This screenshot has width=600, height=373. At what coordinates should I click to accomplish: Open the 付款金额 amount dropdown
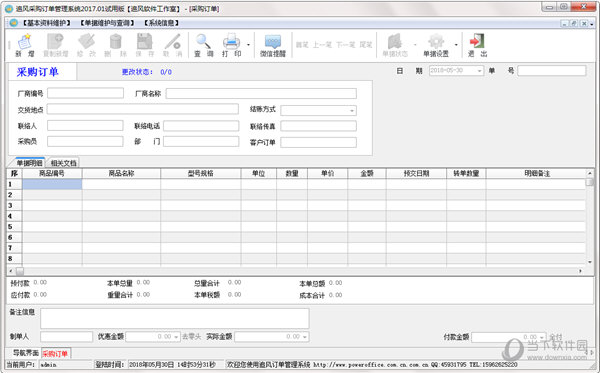point(542,337)
